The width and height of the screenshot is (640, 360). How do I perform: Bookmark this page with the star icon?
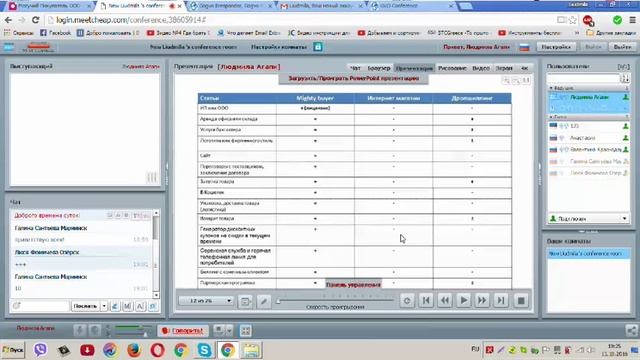click(573, 20)
